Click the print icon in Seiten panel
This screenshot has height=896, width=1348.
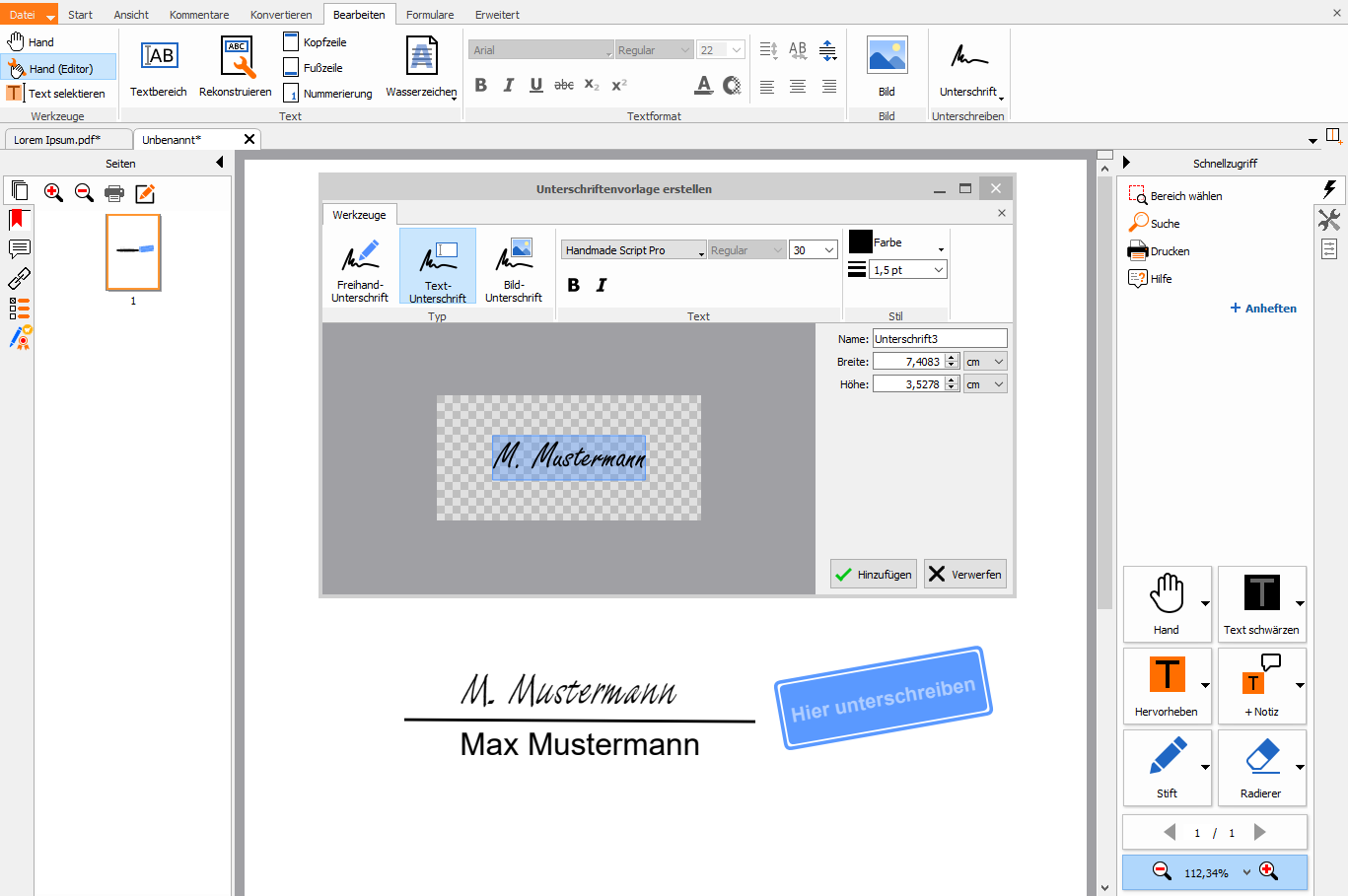(114, 193)
